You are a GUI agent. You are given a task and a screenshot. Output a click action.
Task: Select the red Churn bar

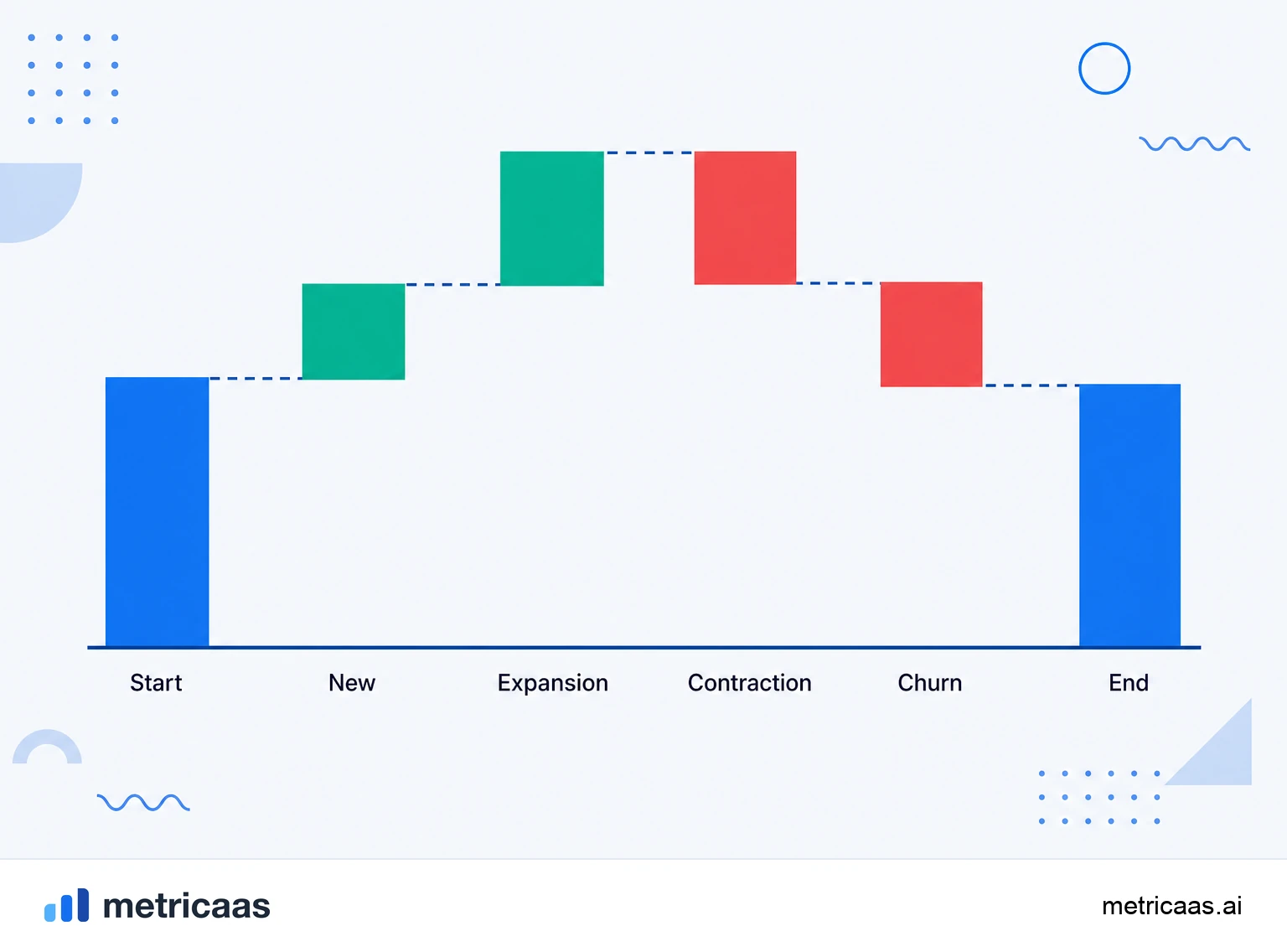point(931,334)
